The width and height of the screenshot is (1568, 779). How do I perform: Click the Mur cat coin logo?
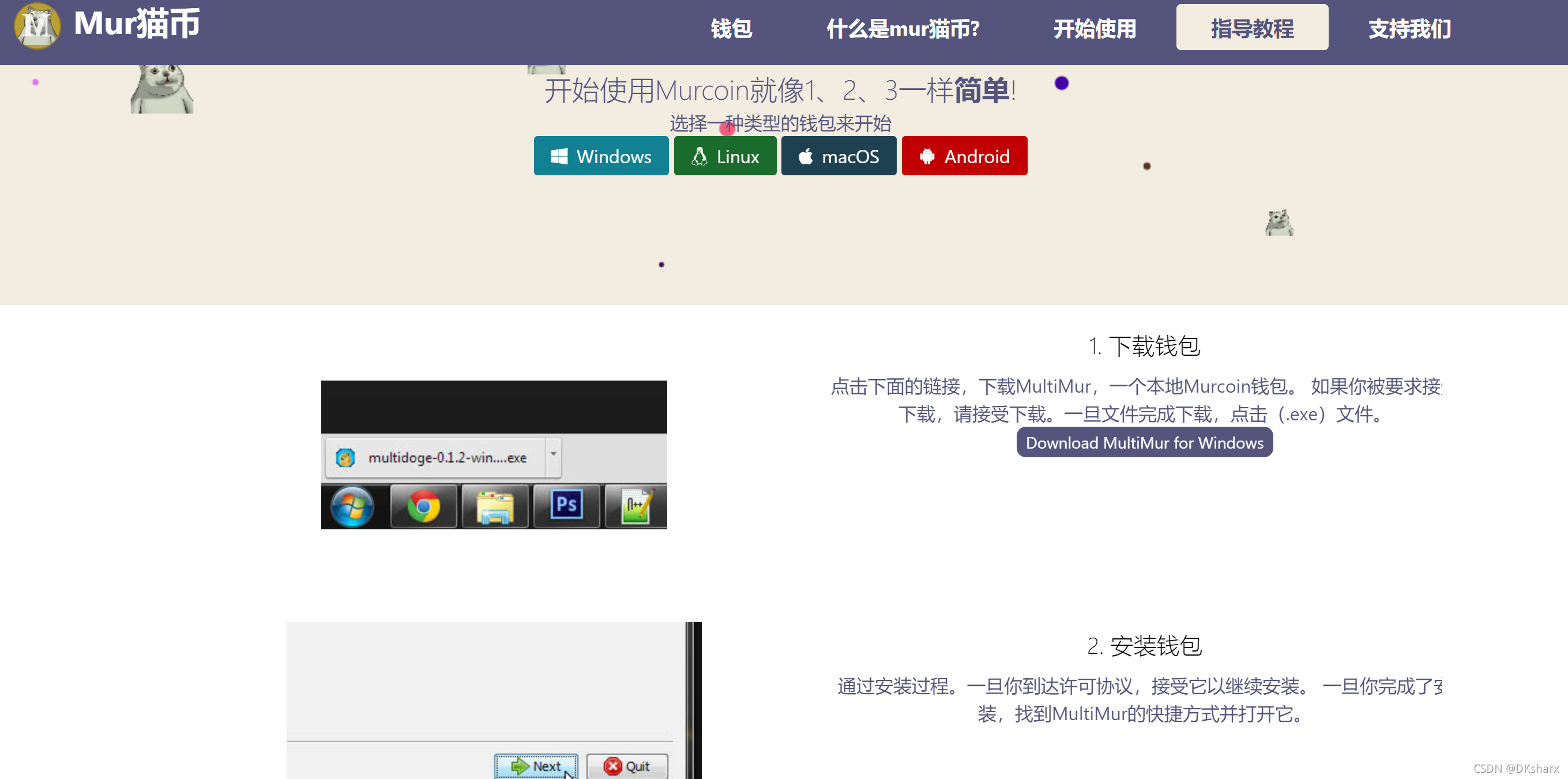(37, 25)
